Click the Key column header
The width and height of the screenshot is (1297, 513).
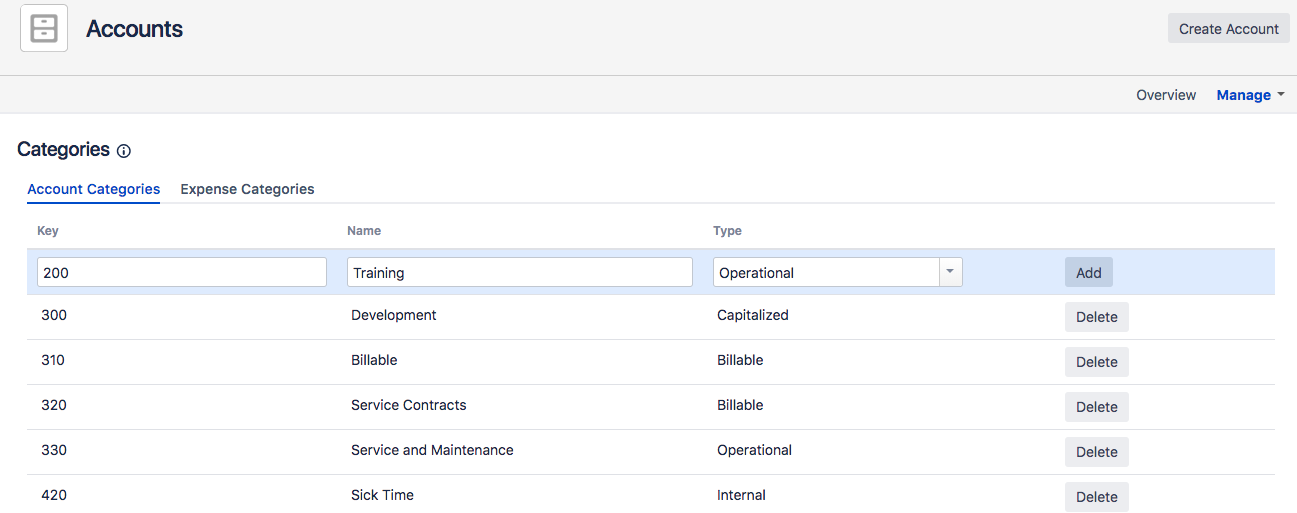coord(48,231)
